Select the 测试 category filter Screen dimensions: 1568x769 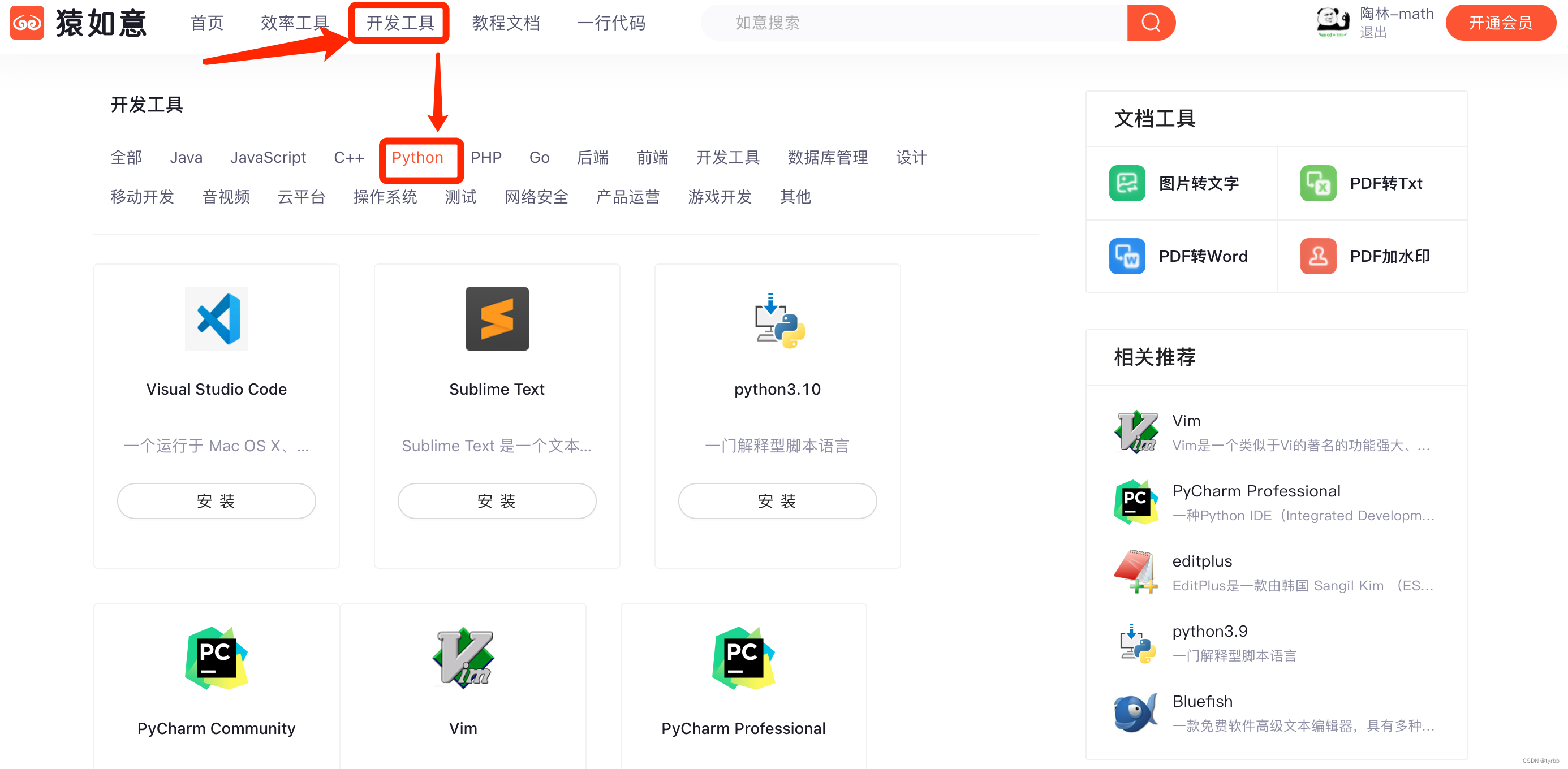461,197
